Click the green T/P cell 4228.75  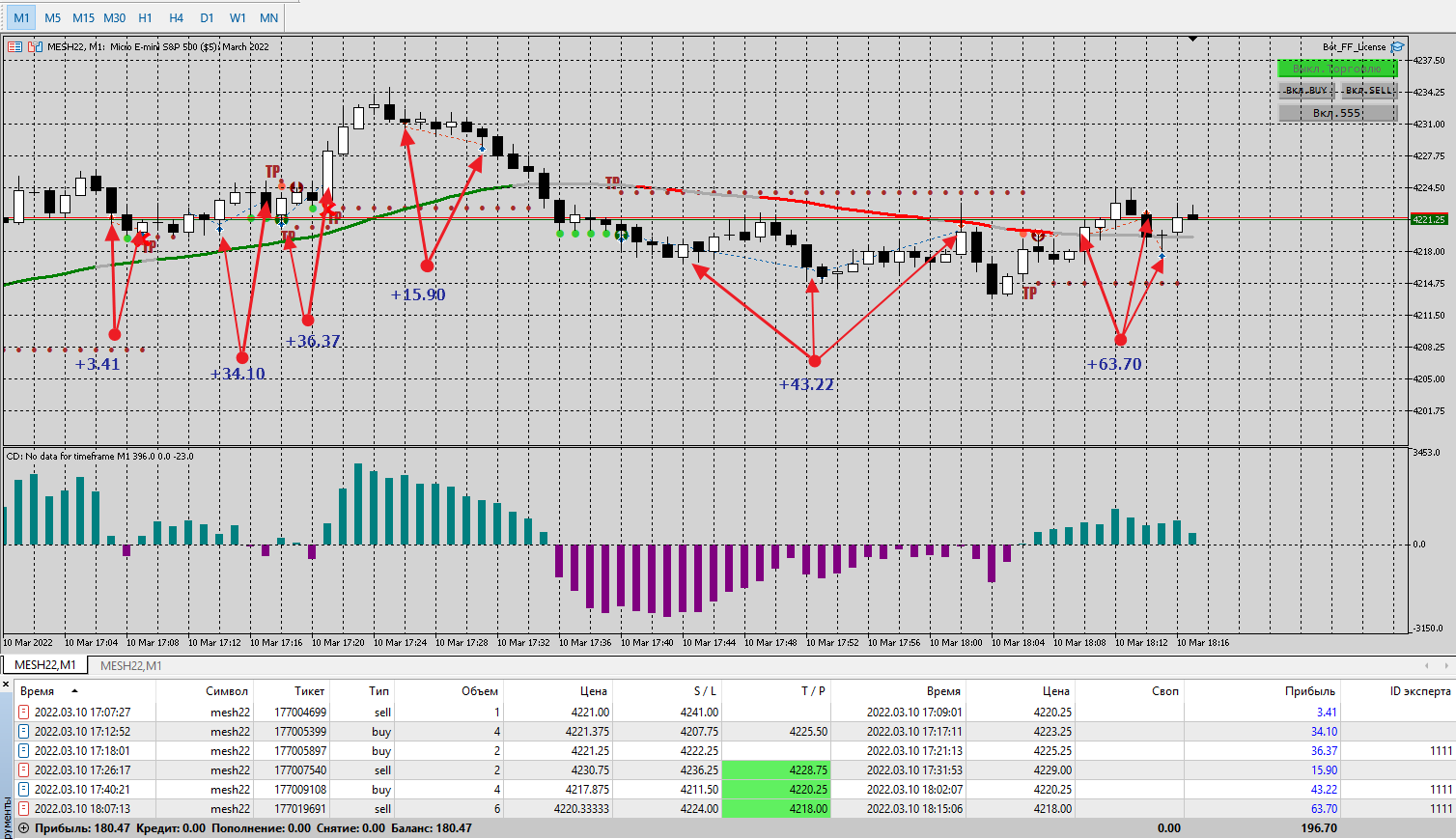[776, 770]
